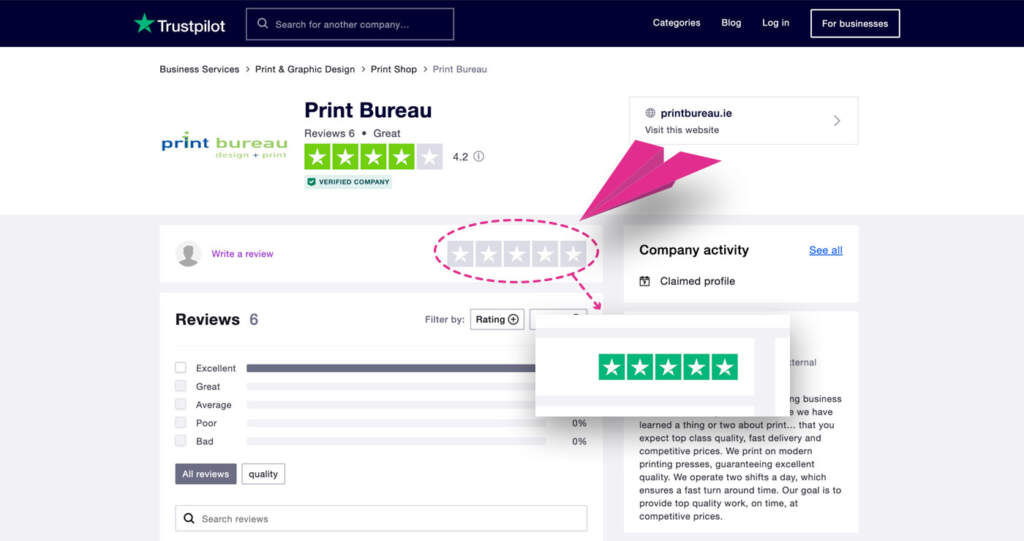The image size is (1024, 541).
Task: Open the printbureau.ie chevron arrow
Action: coord(837,121)
